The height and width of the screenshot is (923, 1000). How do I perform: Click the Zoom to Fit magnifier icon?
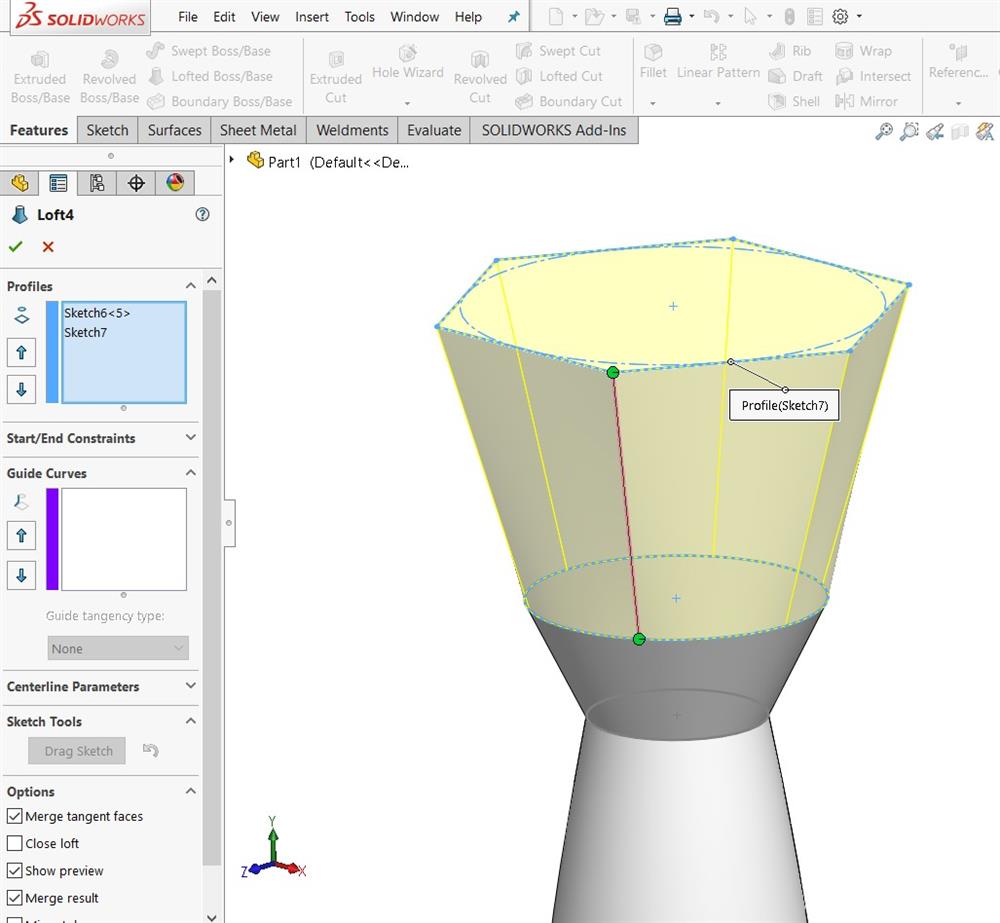tap(883, 131)
